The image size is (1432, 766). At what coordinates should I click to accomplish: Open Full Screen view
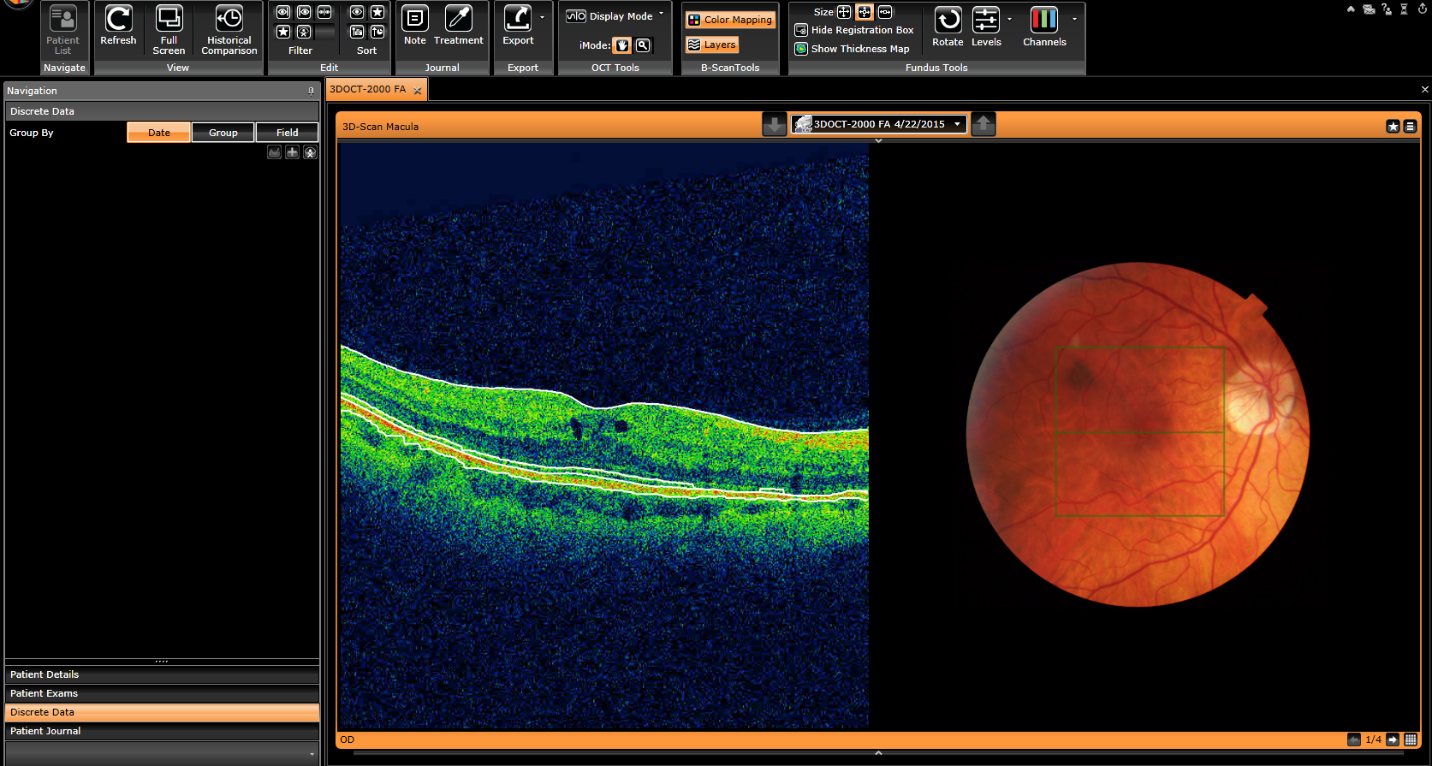pos(169,20)
